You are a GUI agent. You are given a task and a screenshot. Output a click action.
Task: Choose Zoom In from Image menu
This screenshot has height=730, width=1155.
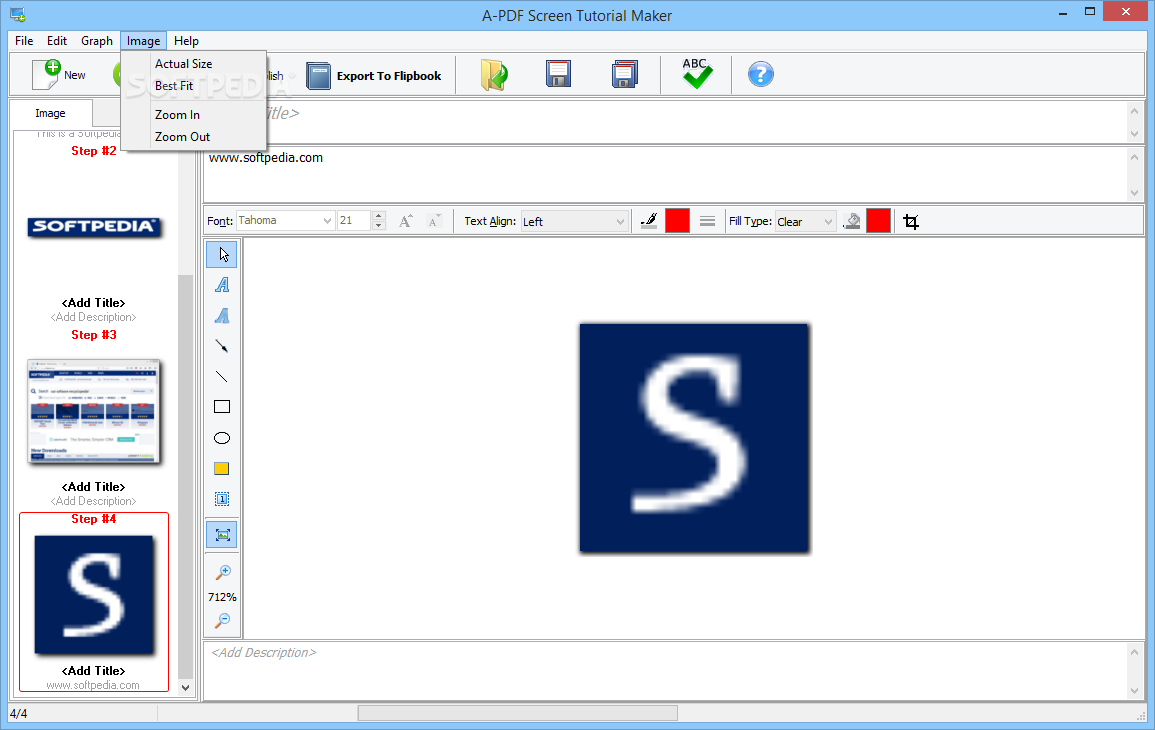193,115
